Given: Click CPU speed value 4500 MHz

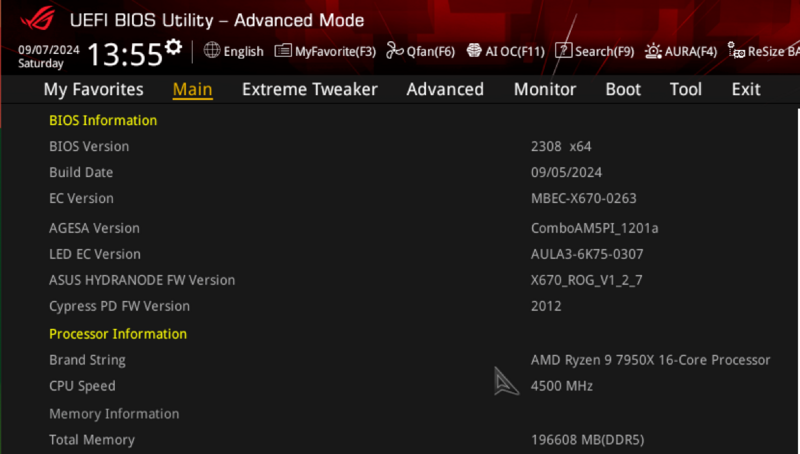Looking at the screenshot, I should [x=562, y=386].
